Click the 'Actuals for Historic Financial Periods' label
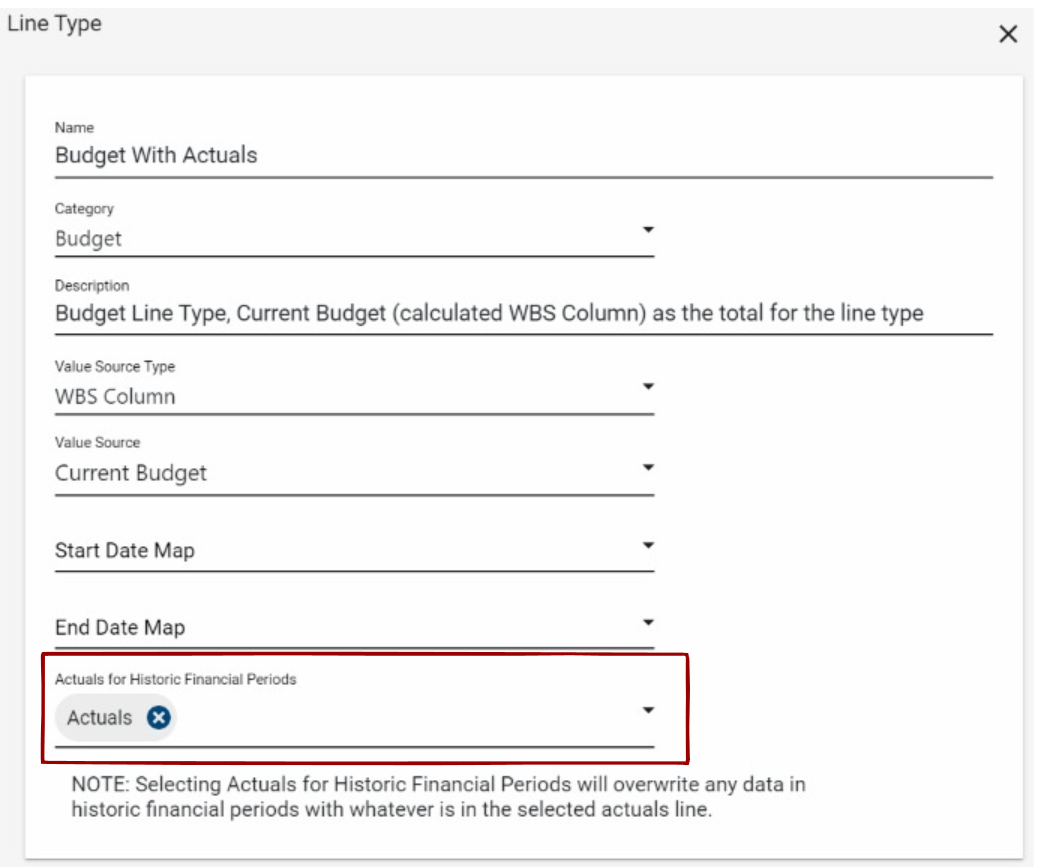The width and height of the screenshot is (1039, 867). (x=176, y=679)
